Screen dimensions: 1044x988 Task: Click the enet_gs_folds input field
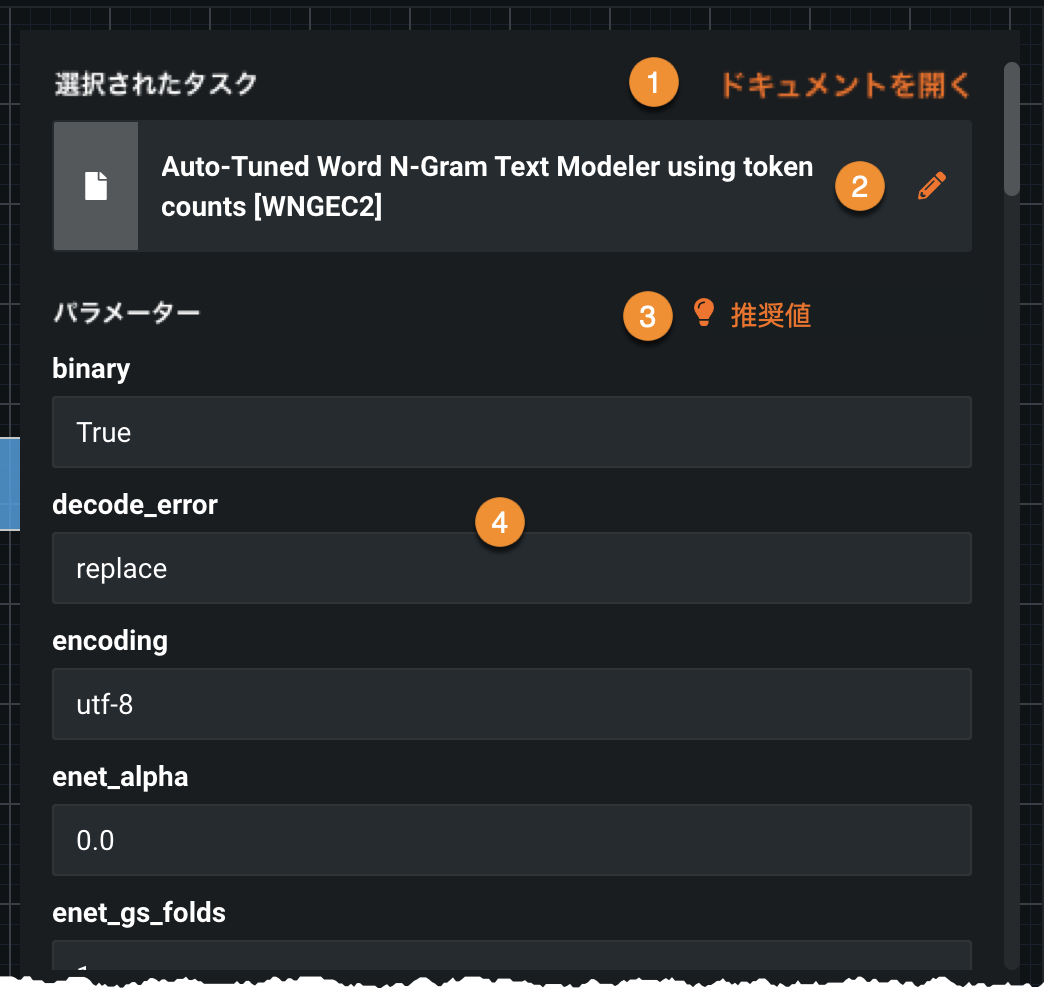pos(511,958)
